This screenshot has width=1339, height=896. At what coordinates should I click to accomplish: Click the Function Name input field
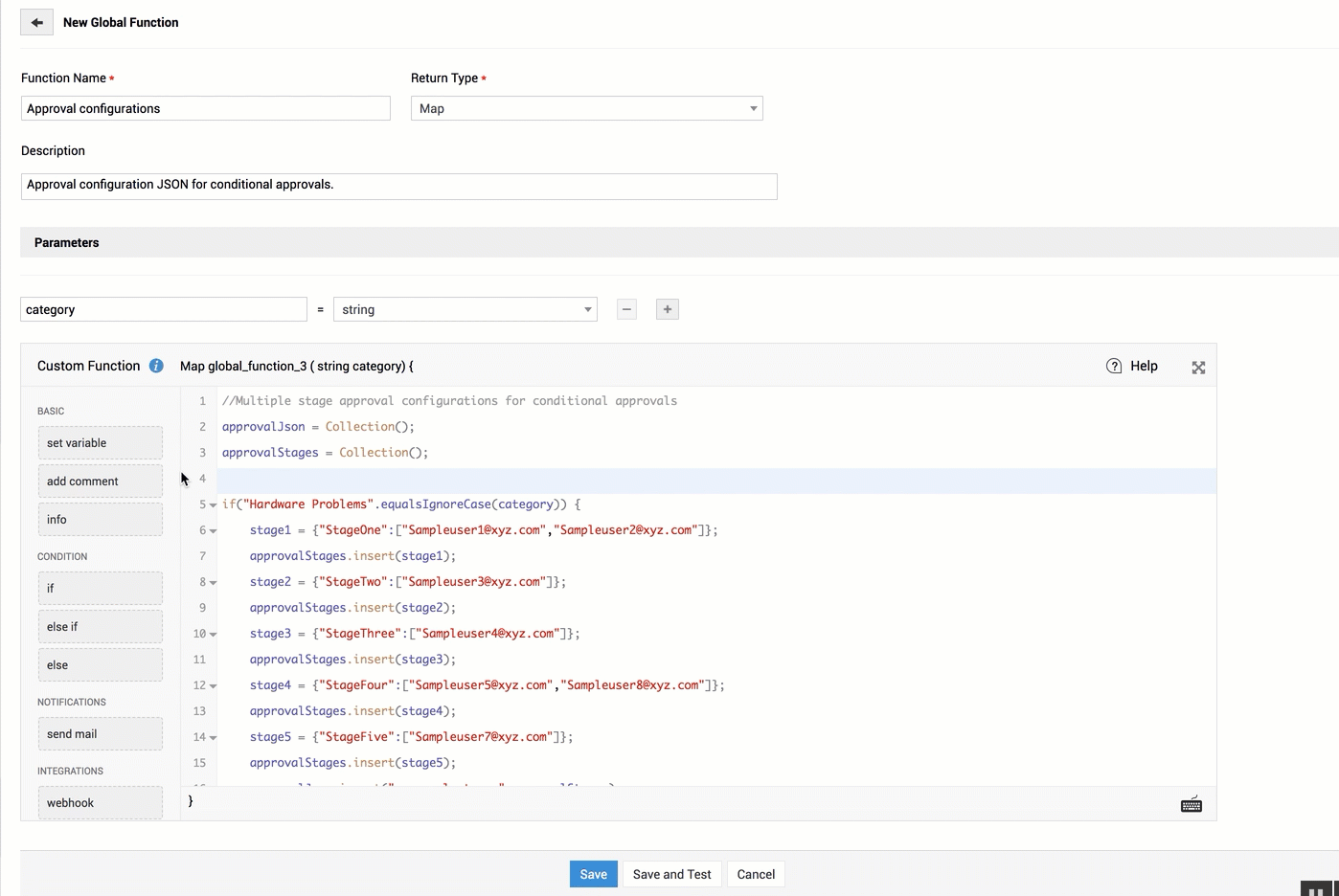coord(205,108)
